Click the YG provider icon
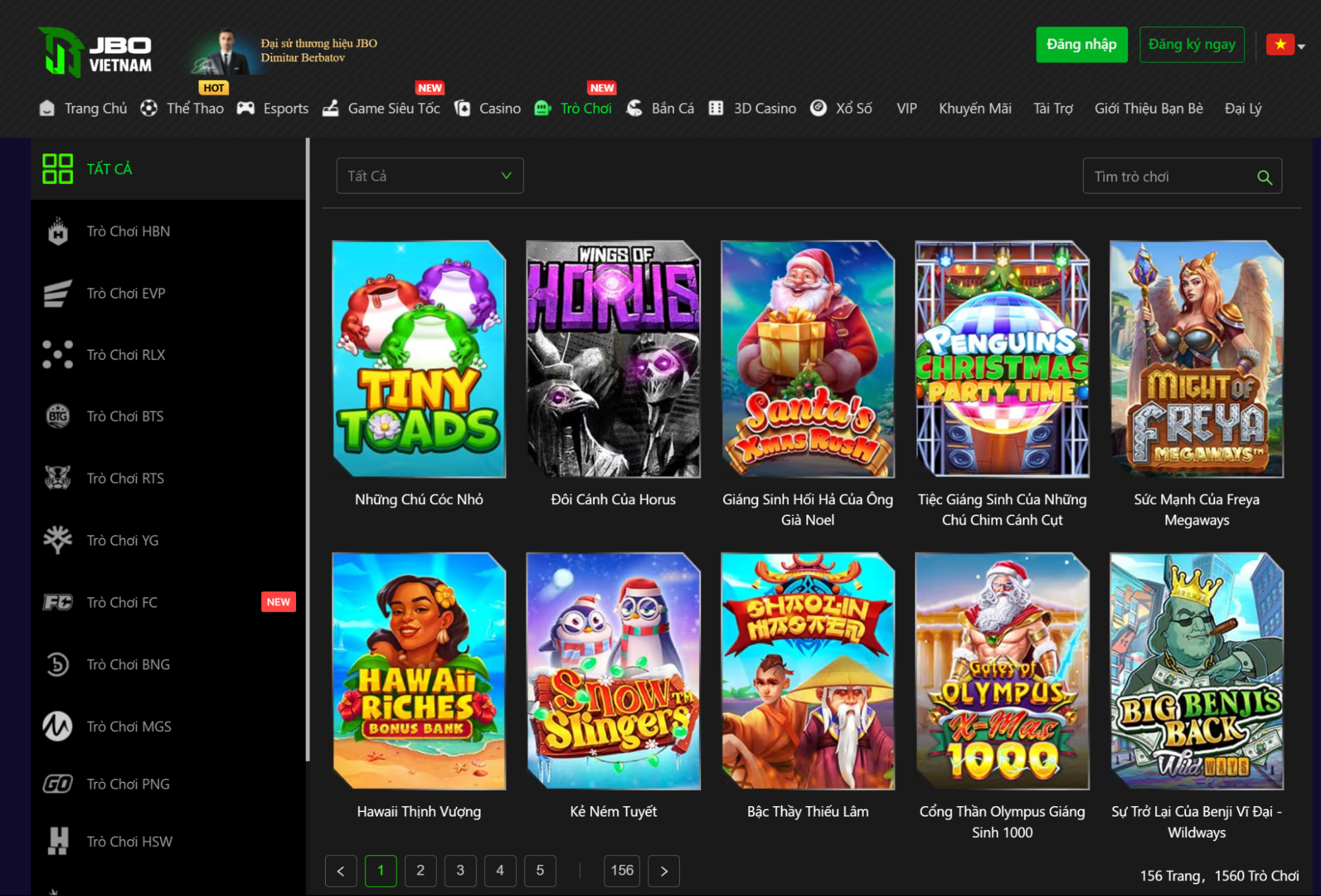Image resolution: width=1321 pixels, height=896 pixels. coord(57,540)
